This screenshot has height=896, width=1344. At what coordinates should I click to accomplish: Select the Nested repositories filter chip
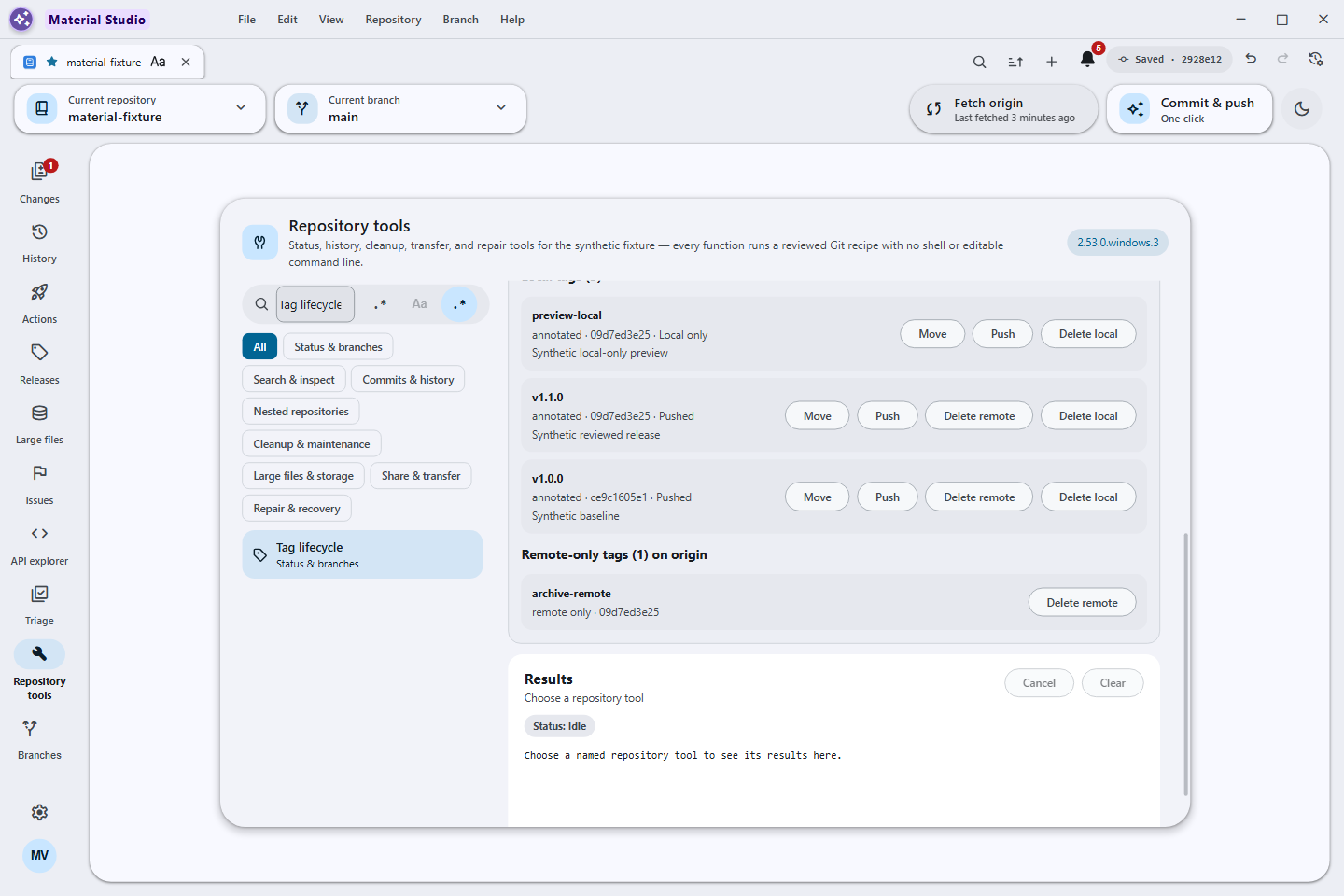coord(301,412)
